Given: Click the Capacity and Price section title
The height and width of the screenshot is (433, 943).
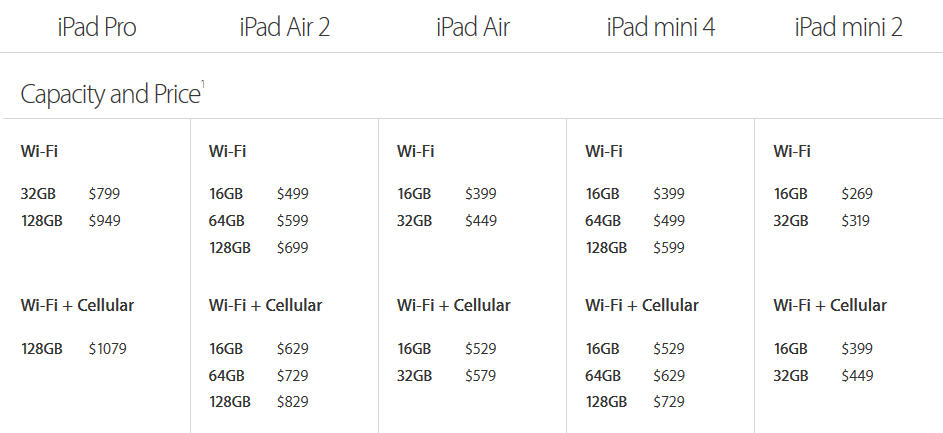Looking at the screenshot, I should [x=109, y=95].
